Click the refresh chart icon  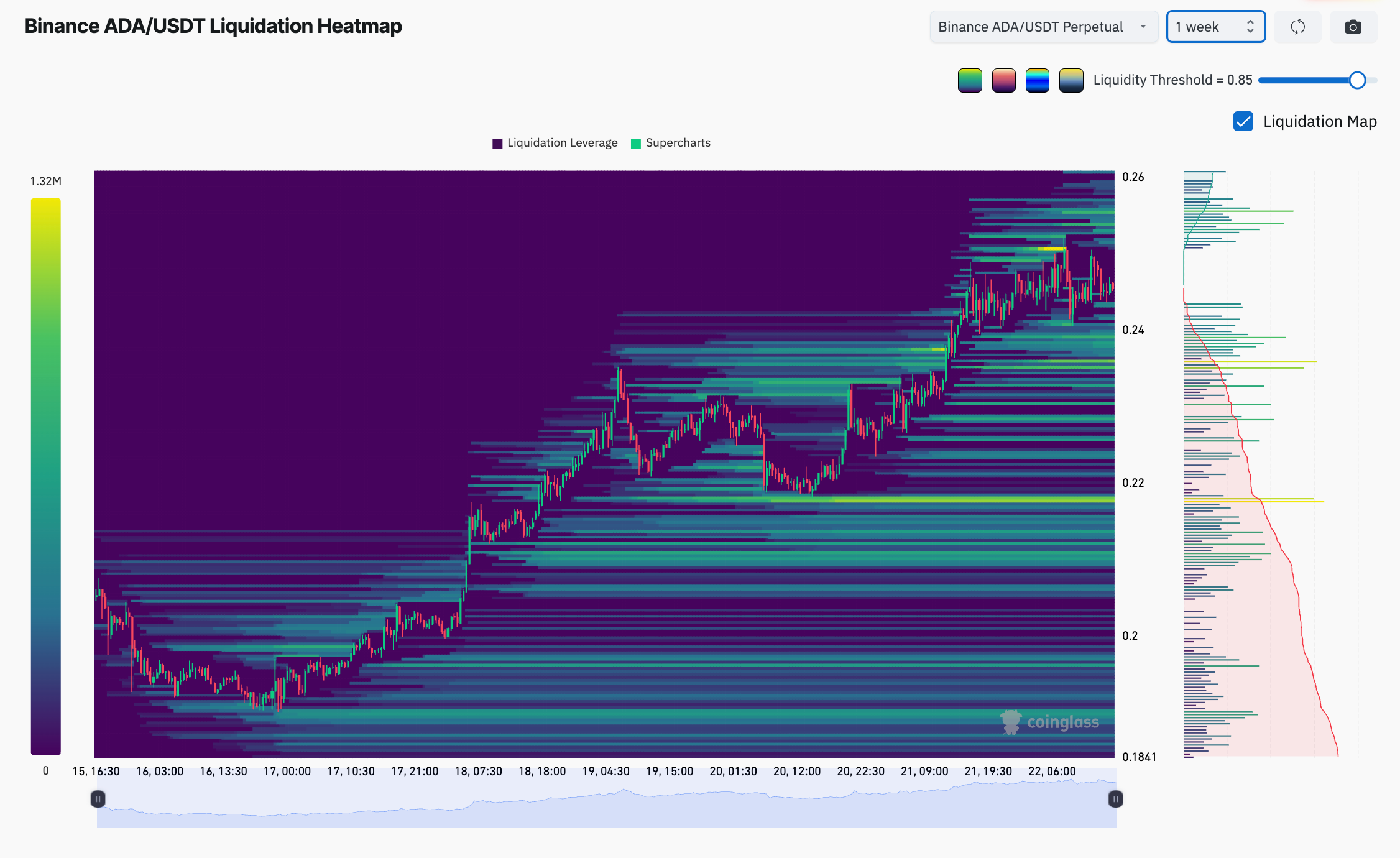tap(1297, 27)
